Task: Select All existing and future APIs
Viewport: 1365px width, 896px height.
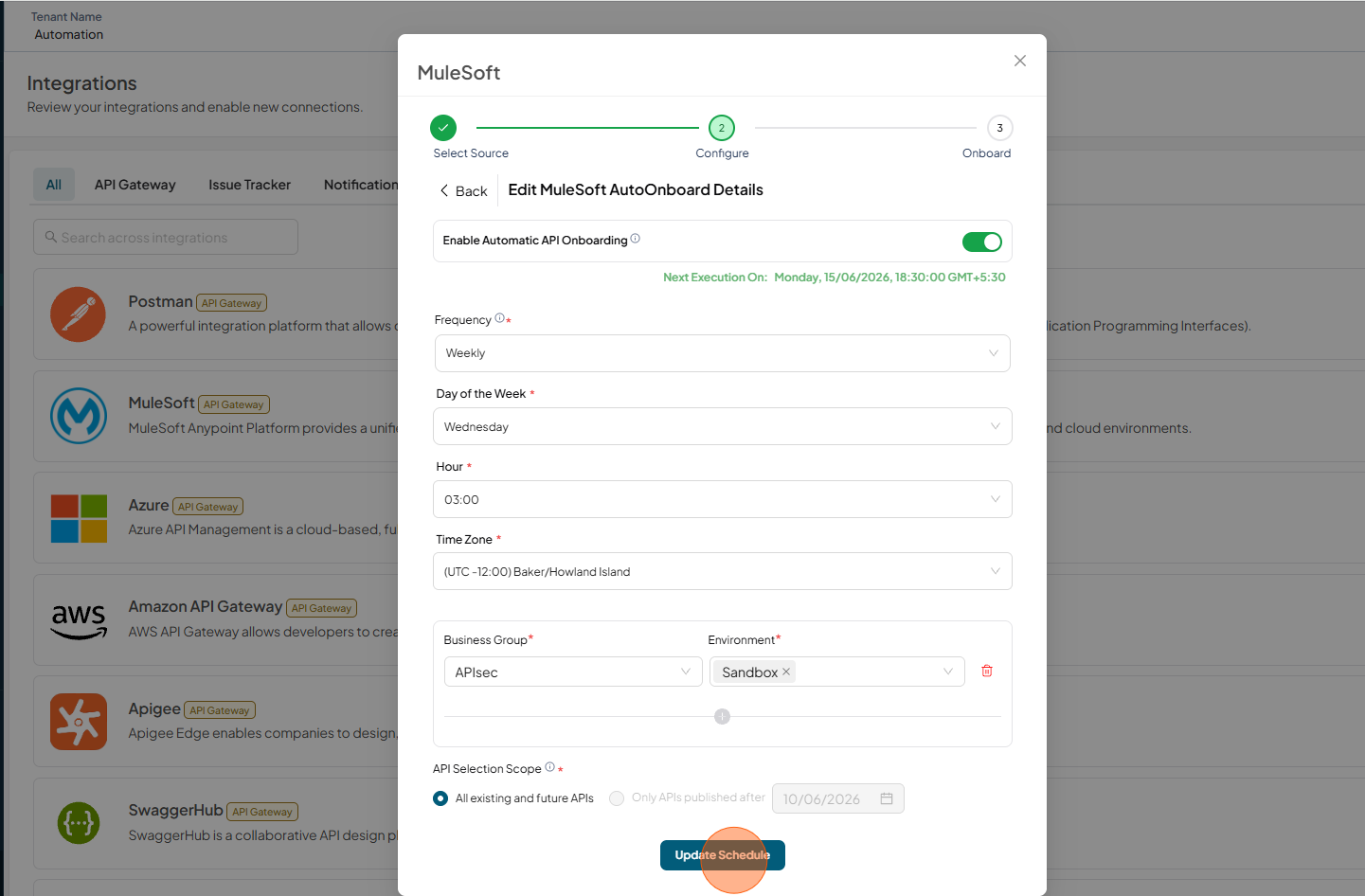Action: click(x=440, y=798)
